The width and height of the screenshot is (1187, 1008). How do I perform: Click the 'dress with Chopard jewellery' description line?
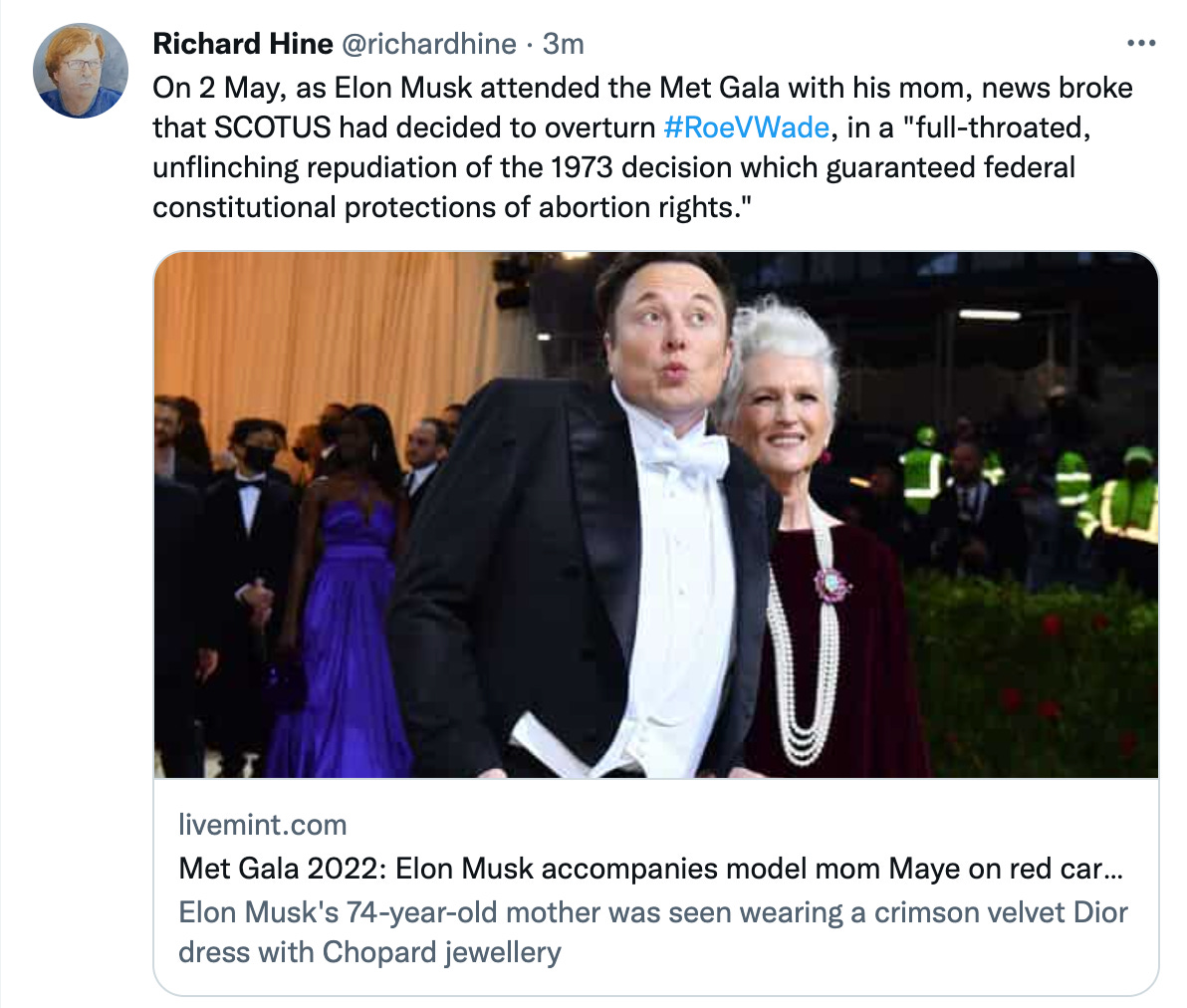(x=369, y=952)
